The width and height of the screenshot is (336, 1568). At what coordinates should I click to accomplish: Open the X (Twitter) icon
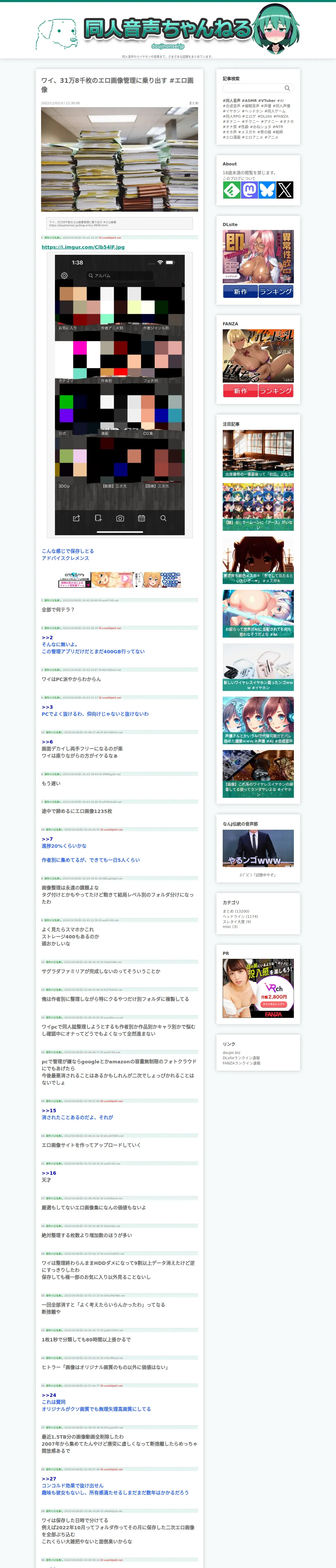[x=285, y=190]
